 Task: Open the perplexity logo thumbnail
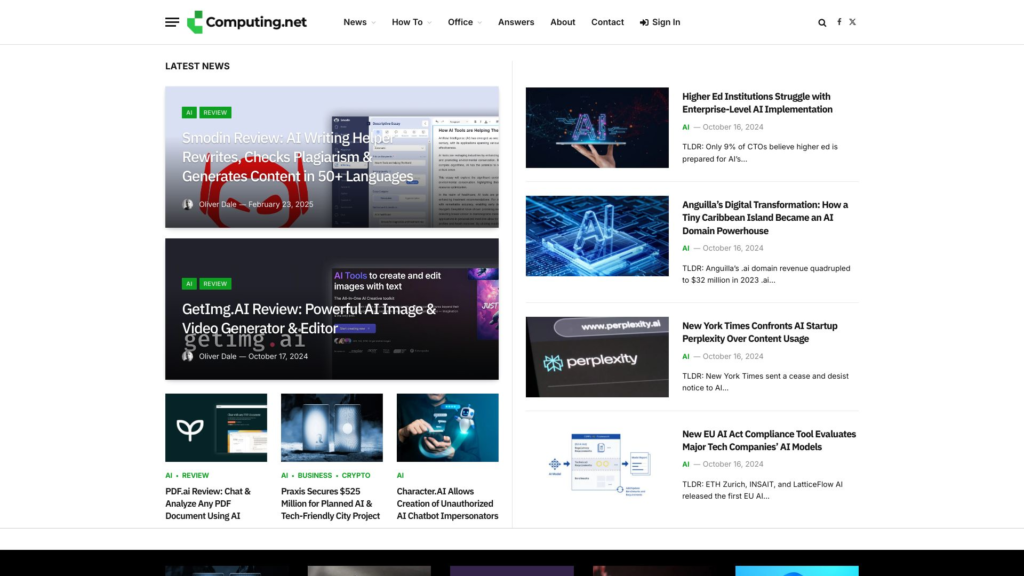click(x=597, y=357)
